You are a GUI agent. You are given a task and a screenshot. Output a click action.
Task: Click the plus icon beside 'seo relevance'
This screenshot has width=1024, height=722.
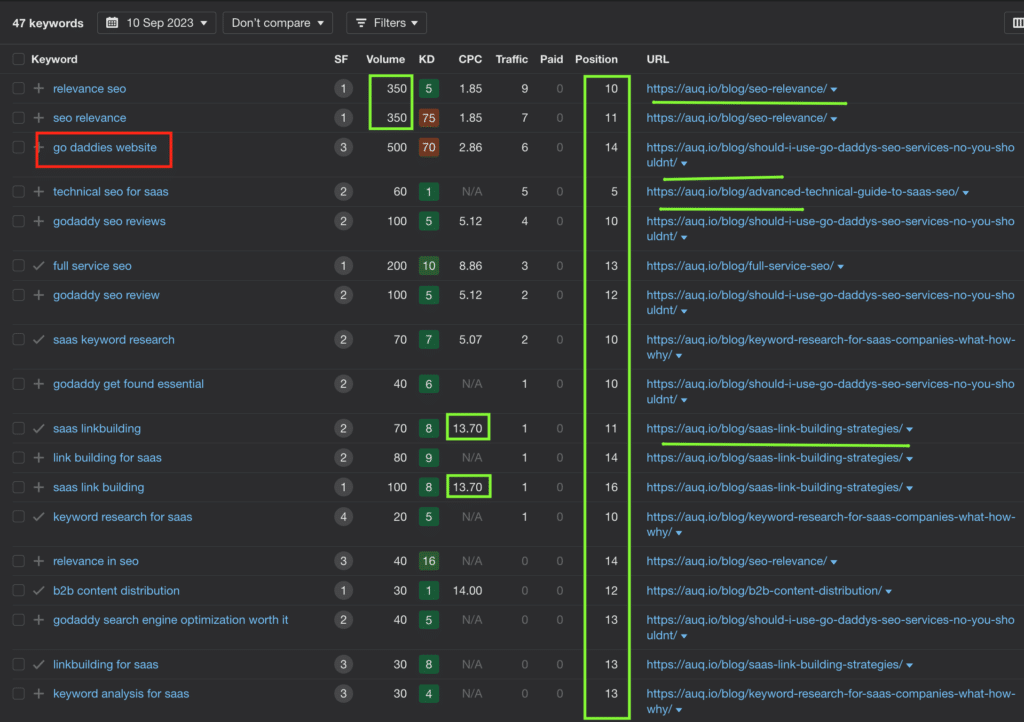39,118
